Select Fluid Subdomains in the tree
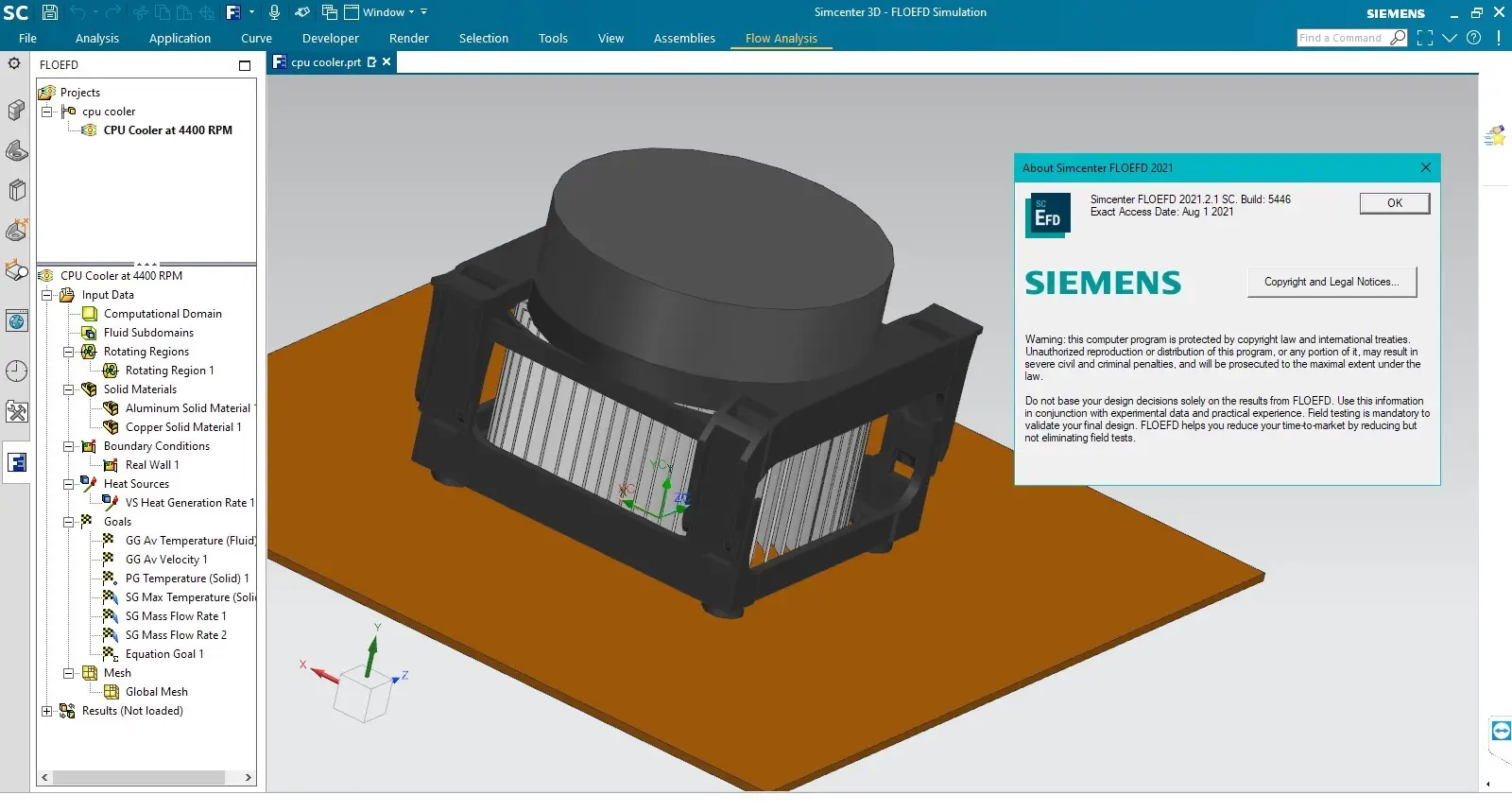The image size is (1512, 812). (148, 333)
